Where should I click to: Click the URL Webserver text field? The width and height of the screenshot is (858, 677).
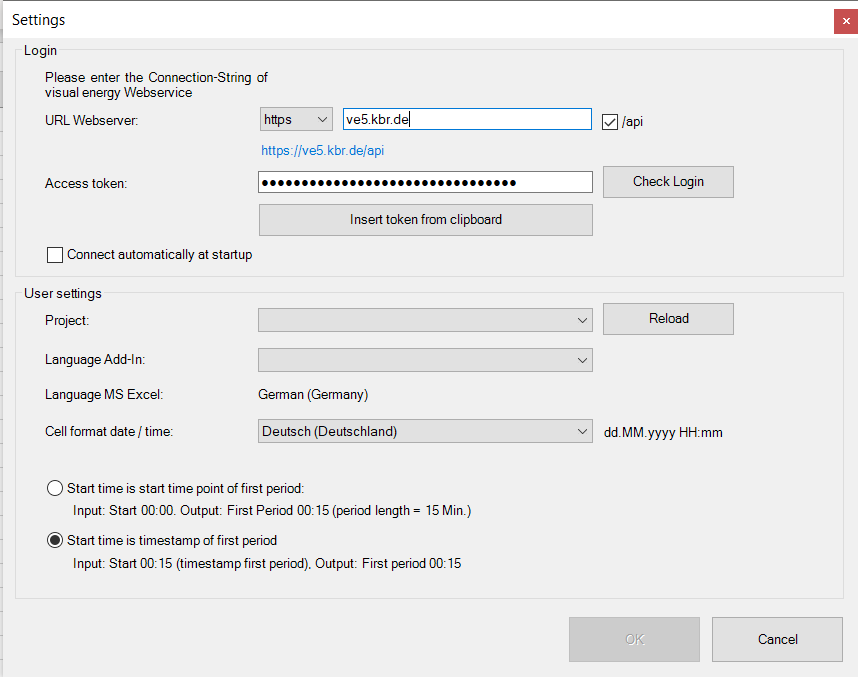(x=466, y=120)
